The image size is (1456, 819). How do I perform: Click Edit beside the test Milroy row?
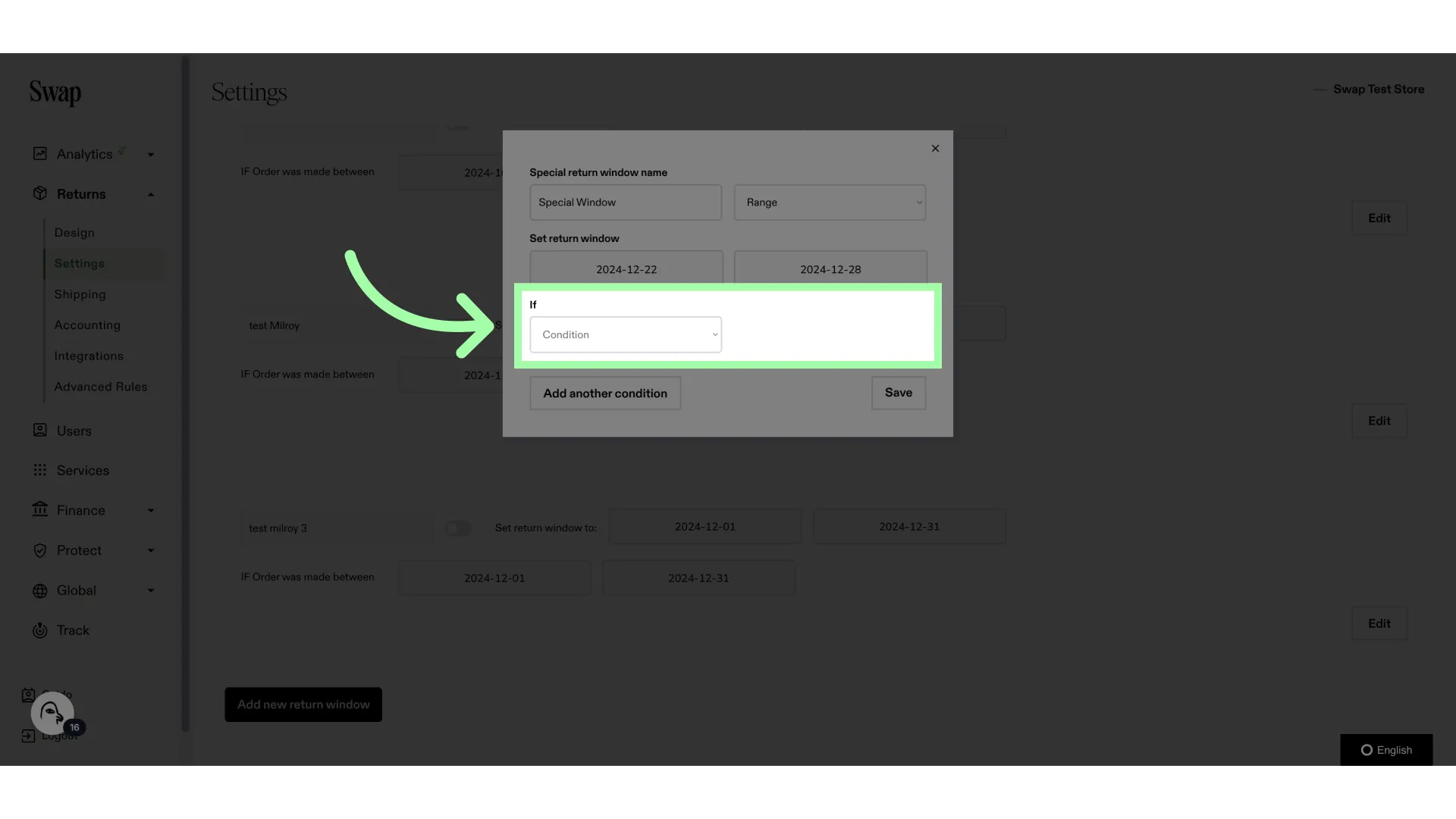coord(1379,421)
